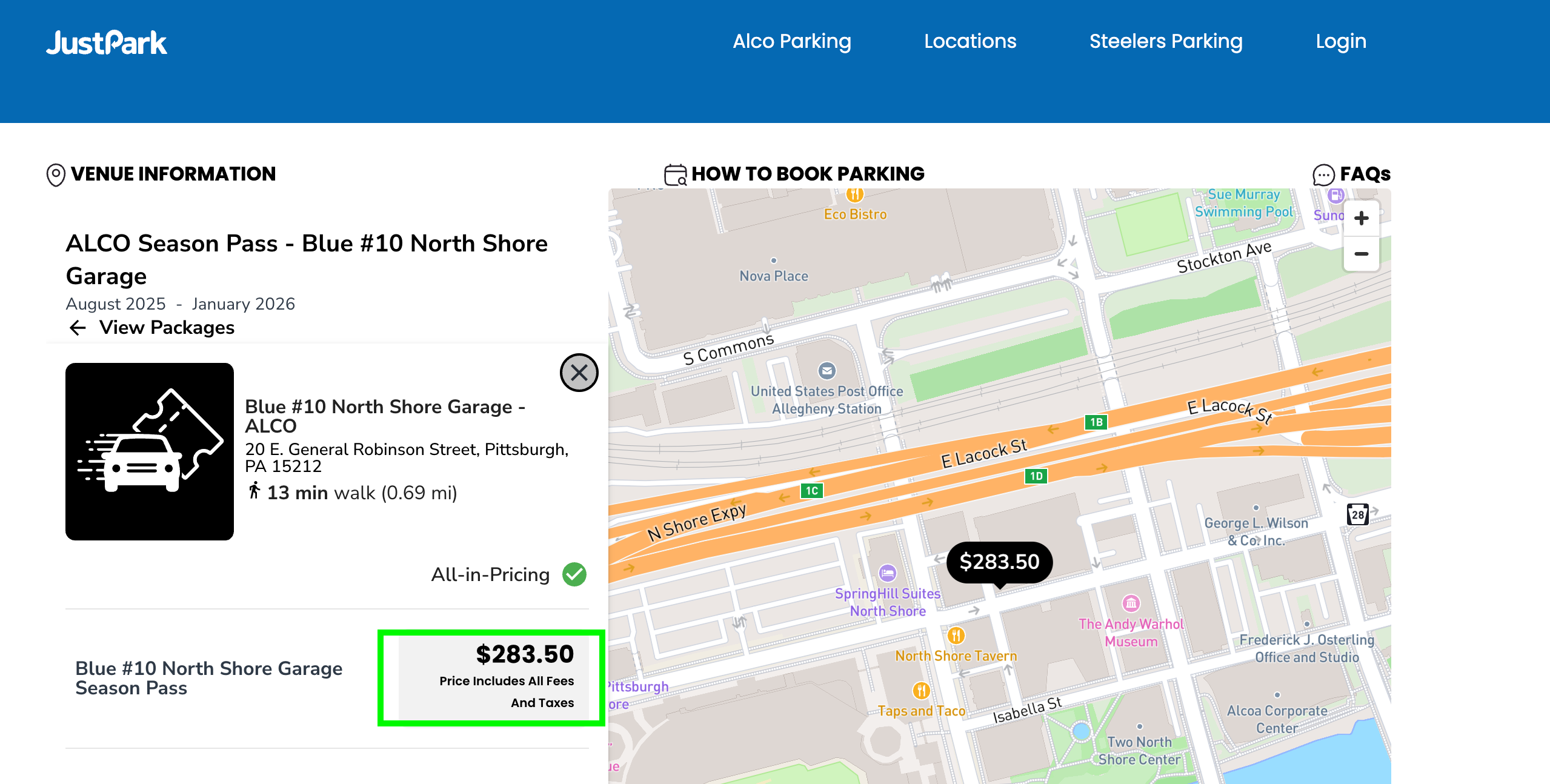Click the venue location pin icon

[x=56, y=174]
